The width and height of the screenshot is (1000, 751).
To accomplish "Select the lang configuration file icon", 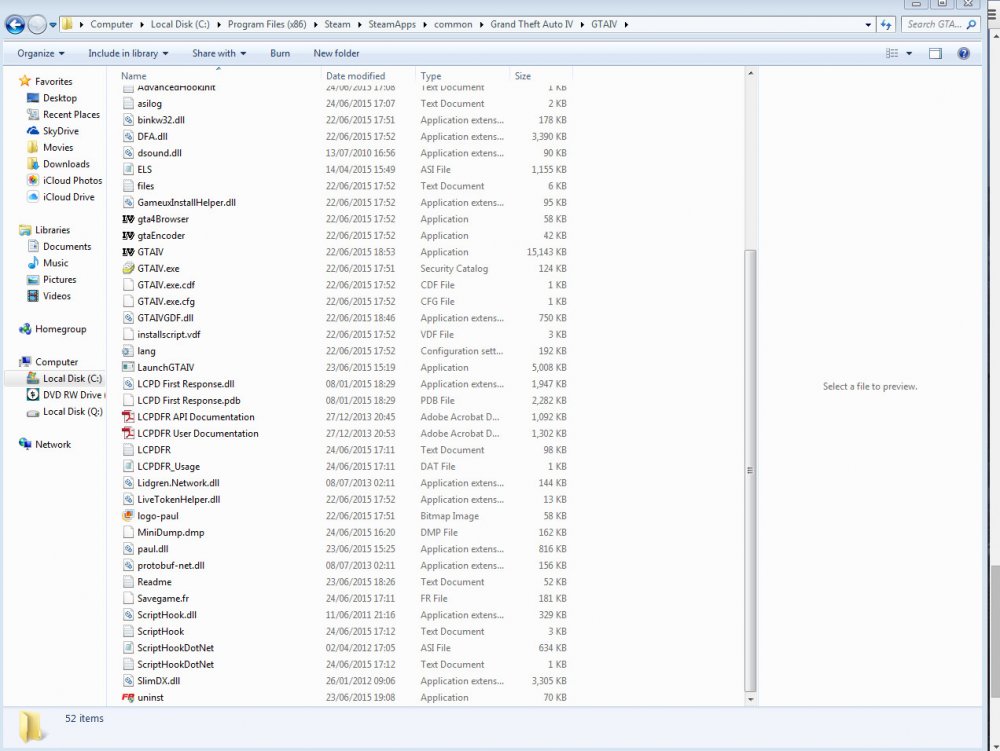I will point(128,351).
